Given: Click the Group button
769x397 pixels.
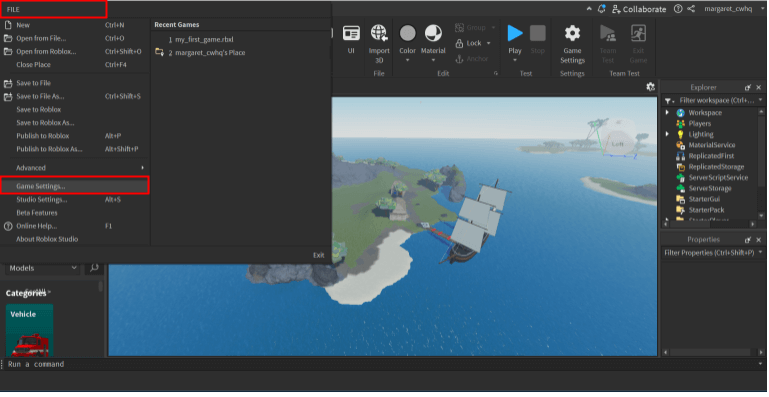Looking at the screenshot, I should (470, 28).
